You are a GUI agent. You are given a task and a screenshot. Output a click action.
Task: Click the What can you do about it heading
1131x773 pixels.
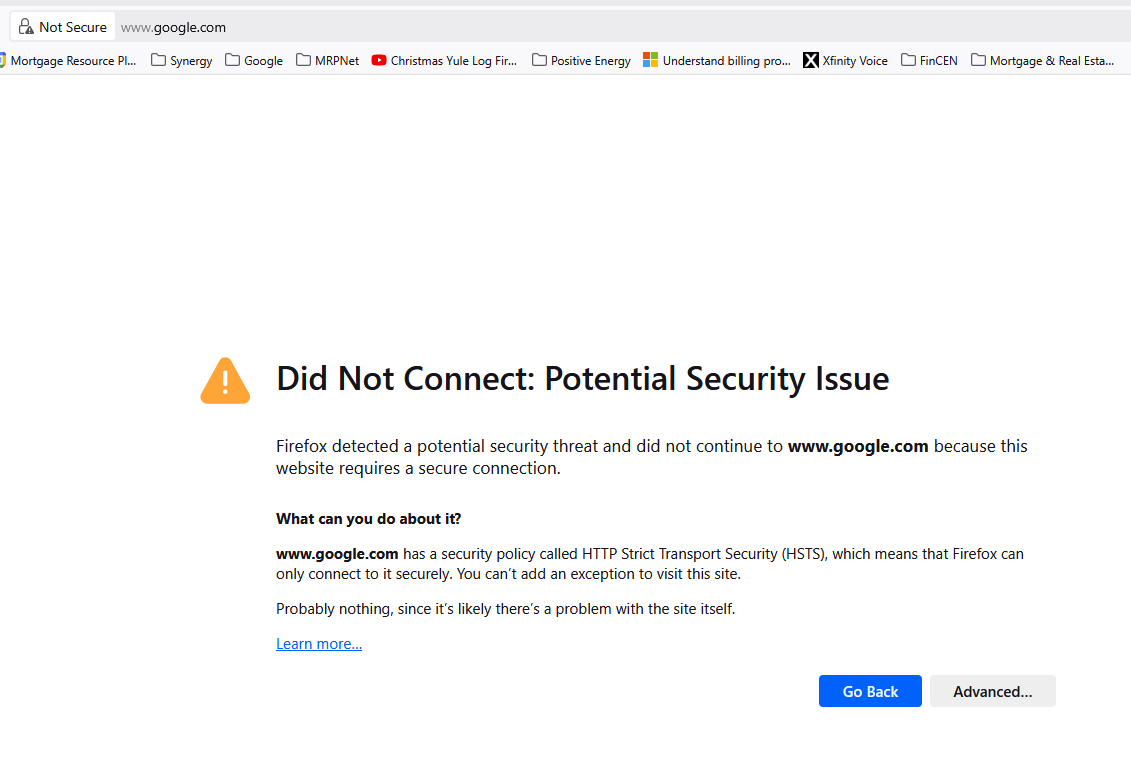[368, 519]
